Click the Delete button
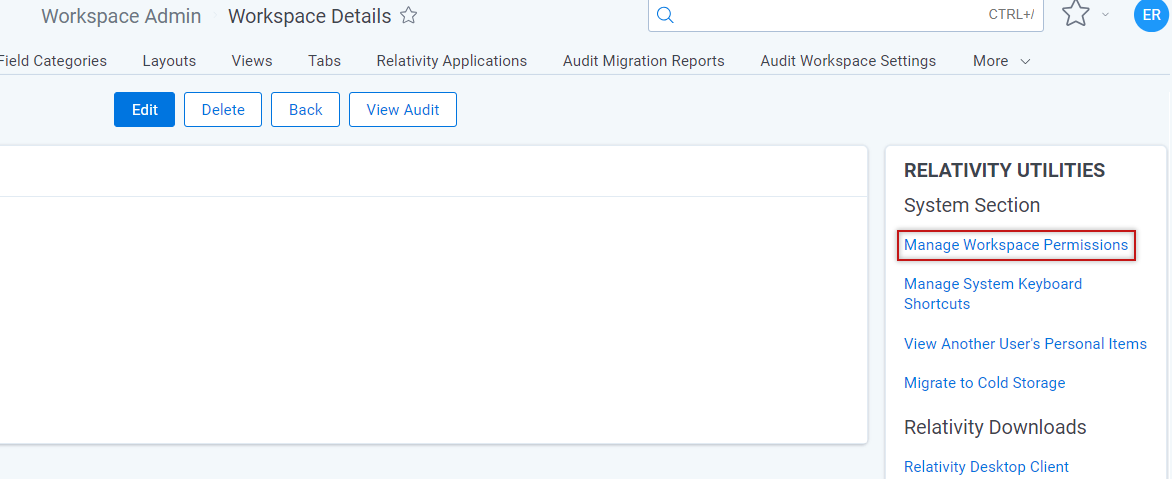Image resolution: width=1172 pixels, height=479 pixels. point(223,110)
